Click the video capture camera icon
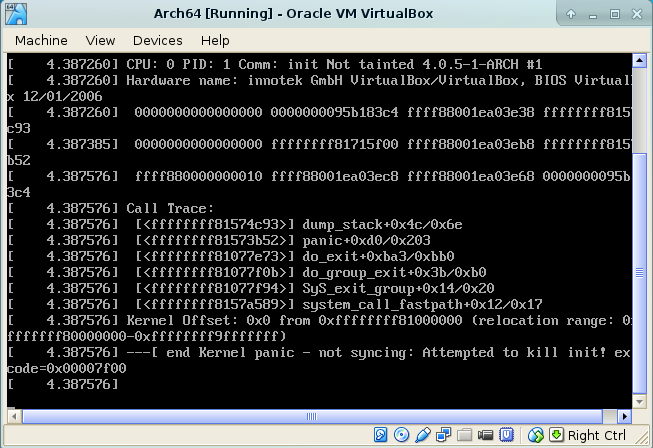The height and width of the screenshot is (448, 653). [485, 435]
